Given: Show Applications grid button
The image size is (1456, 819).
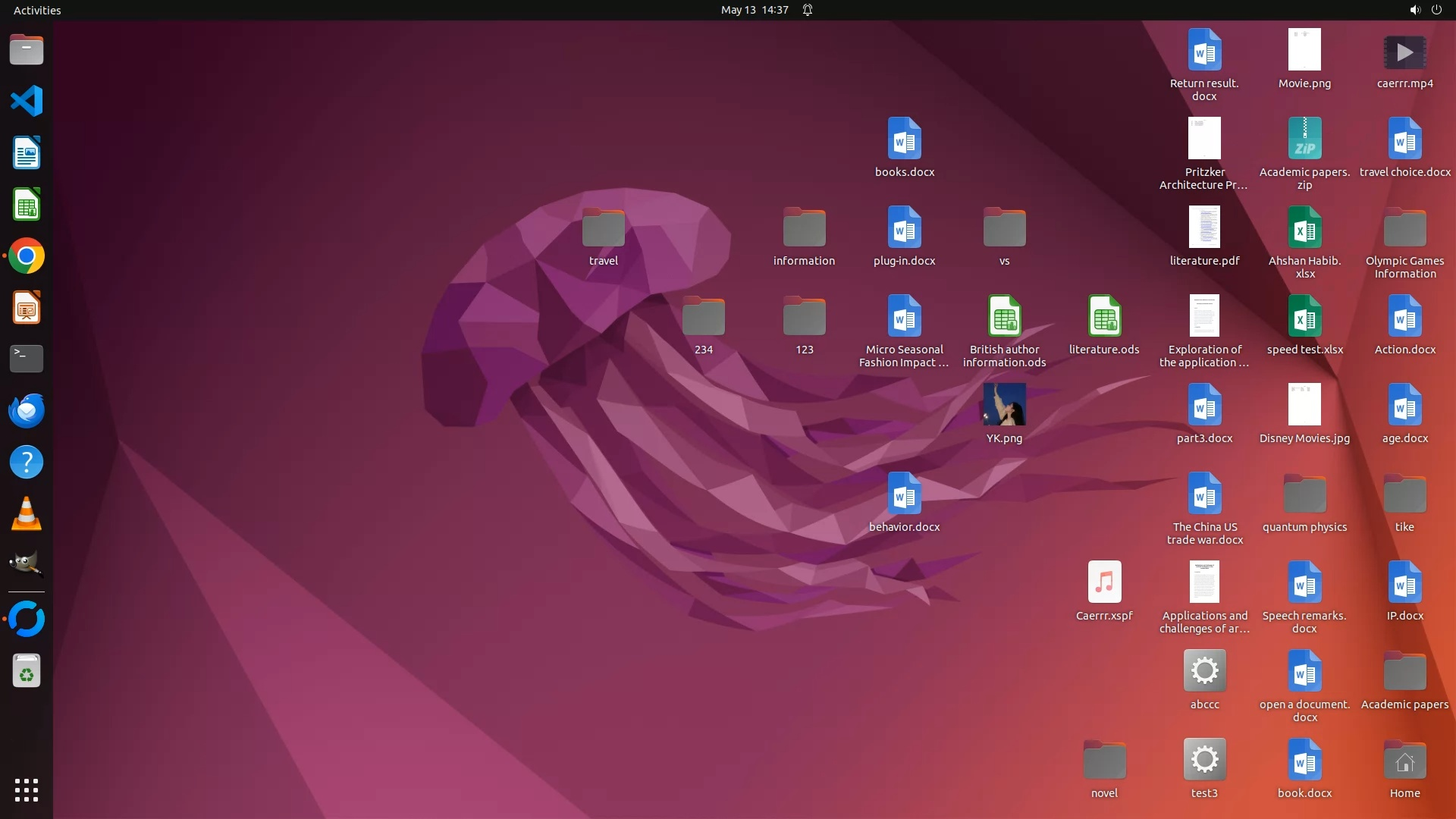Looking at the screenshot, I should [27, 790].
